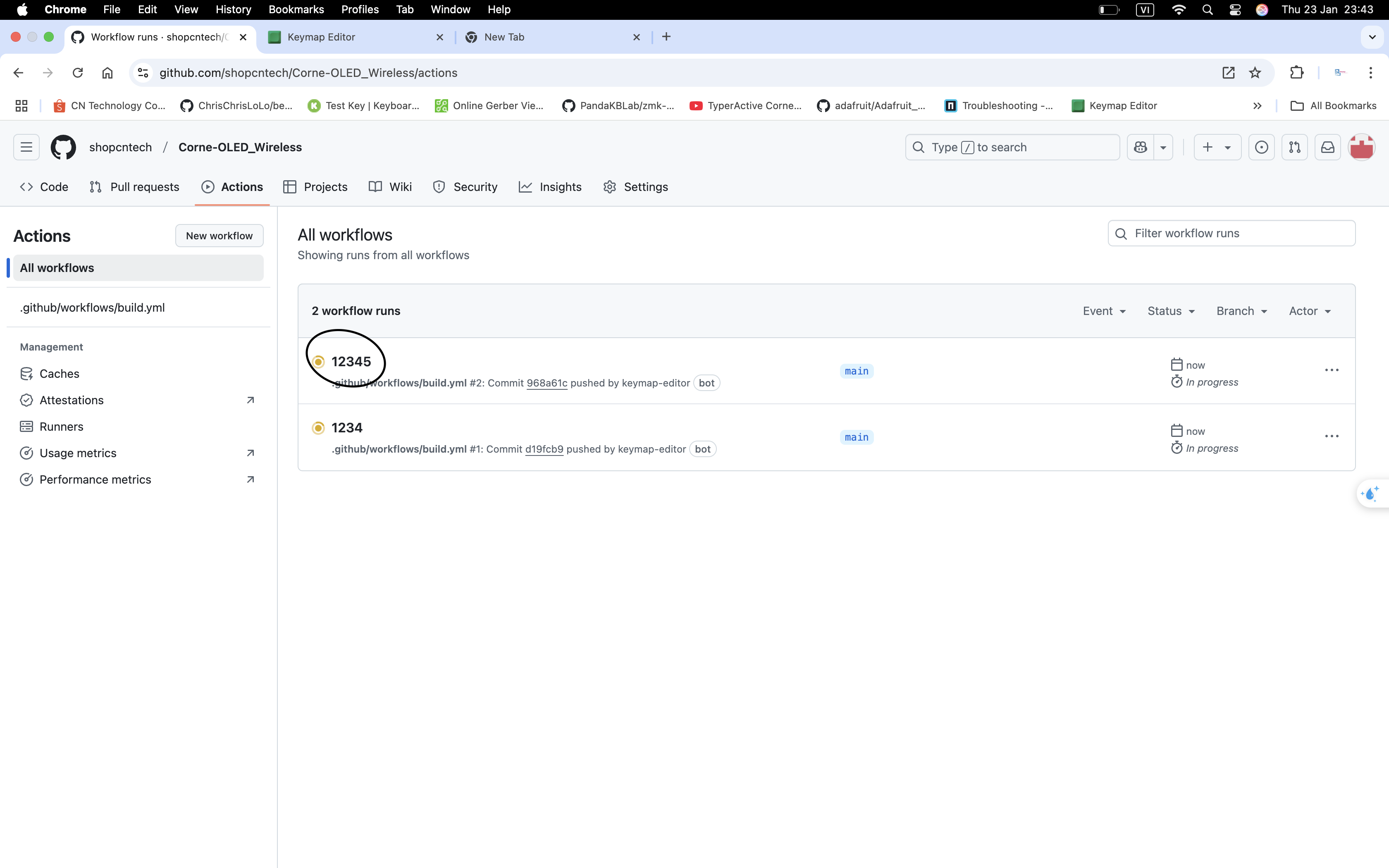Open workflow run titled 12345

click(x=351, y=362)
